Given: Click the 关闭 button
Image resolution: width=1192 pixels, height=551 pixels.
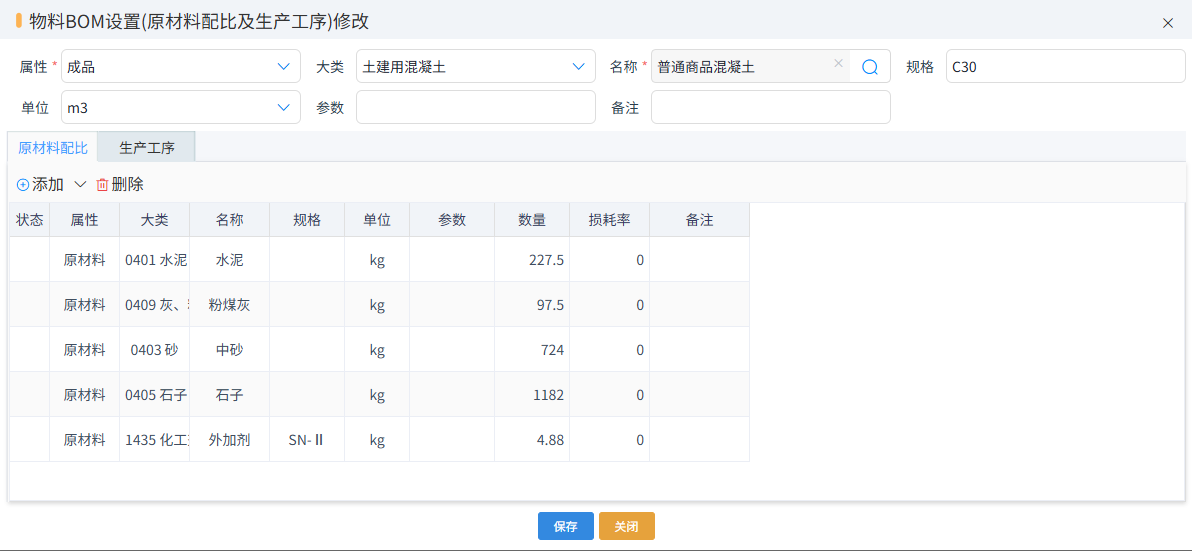Looking at the screenshot, I should click(x=626, y=526).
